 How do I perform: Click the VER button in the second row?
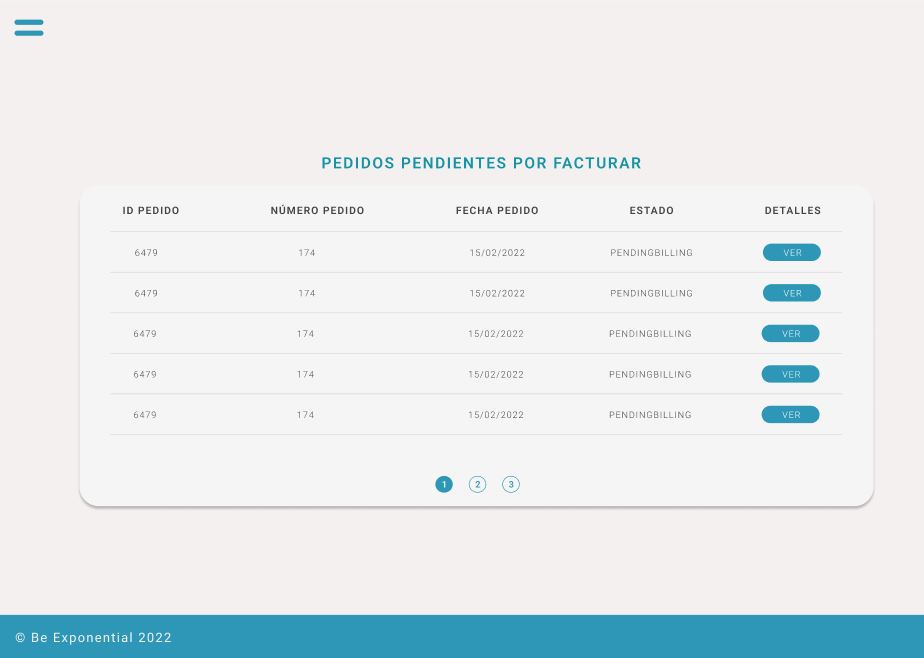(791, 293)
